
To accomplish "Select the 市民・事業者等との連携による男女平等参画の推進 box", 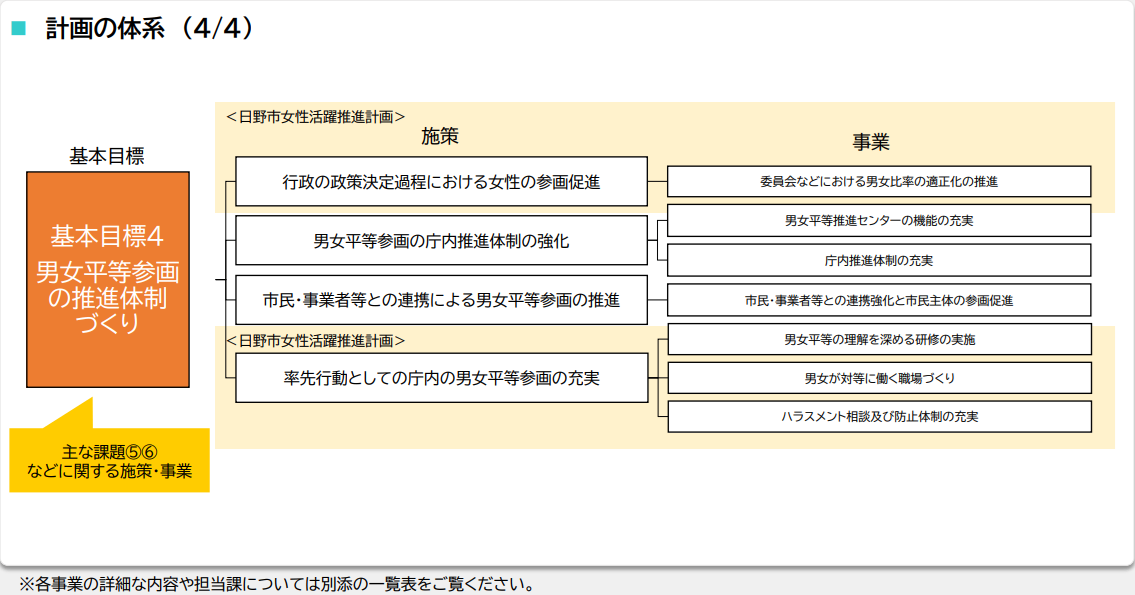I will 441,300.
